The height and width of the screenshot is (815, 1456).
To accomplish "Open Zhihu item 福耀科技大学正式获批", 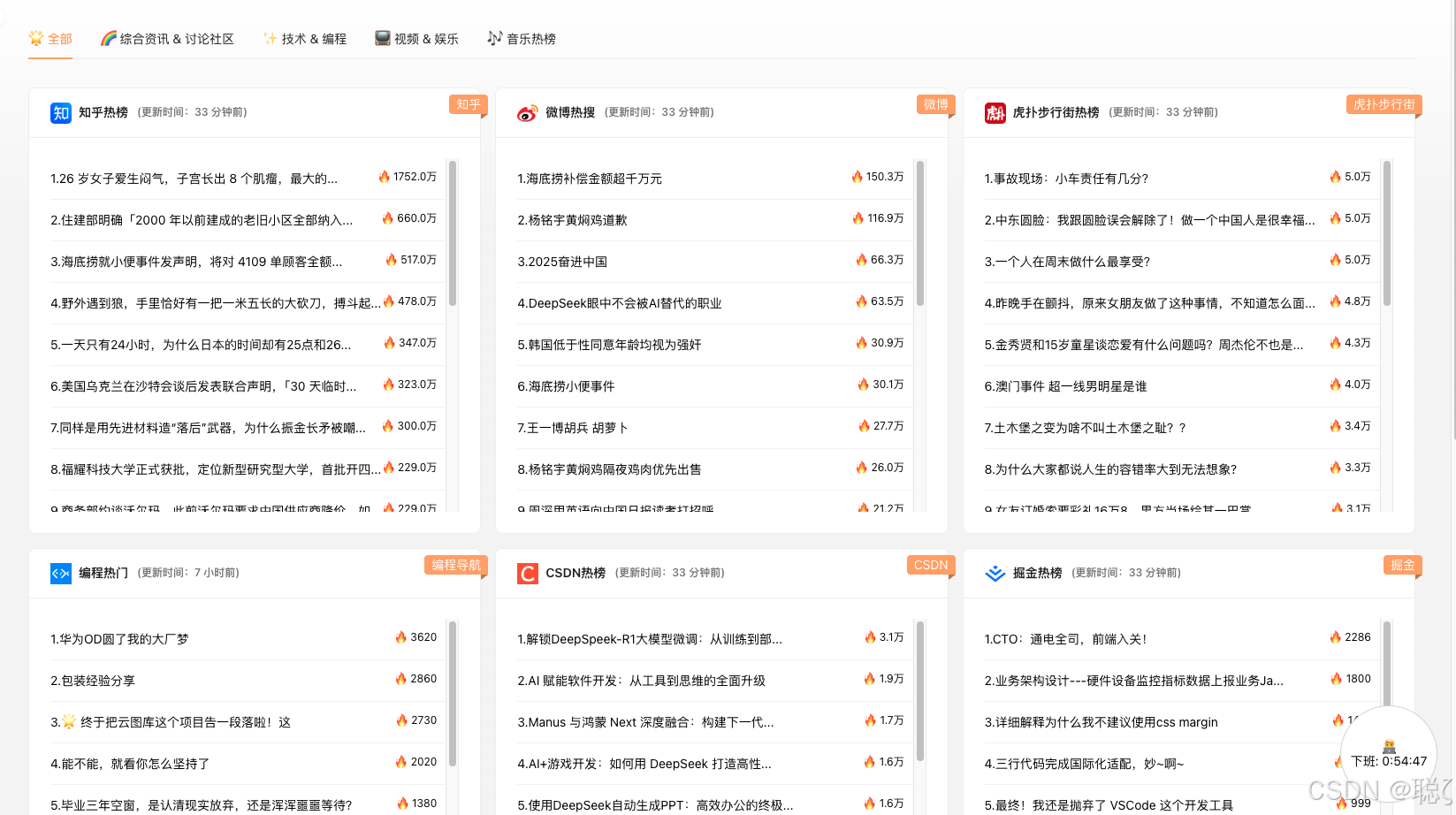I will [216, 469].
